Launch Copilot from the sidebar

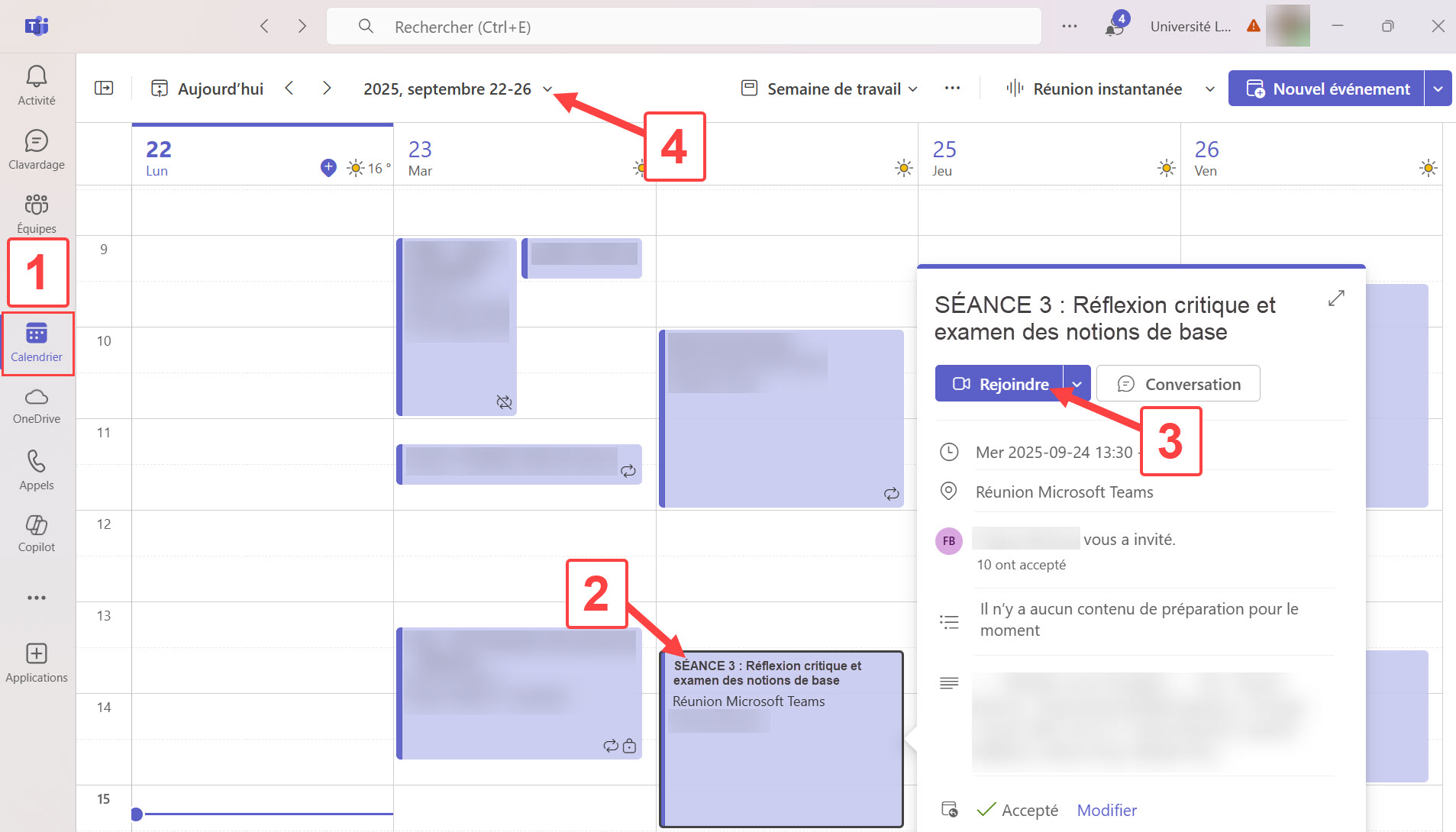(37, 534)
